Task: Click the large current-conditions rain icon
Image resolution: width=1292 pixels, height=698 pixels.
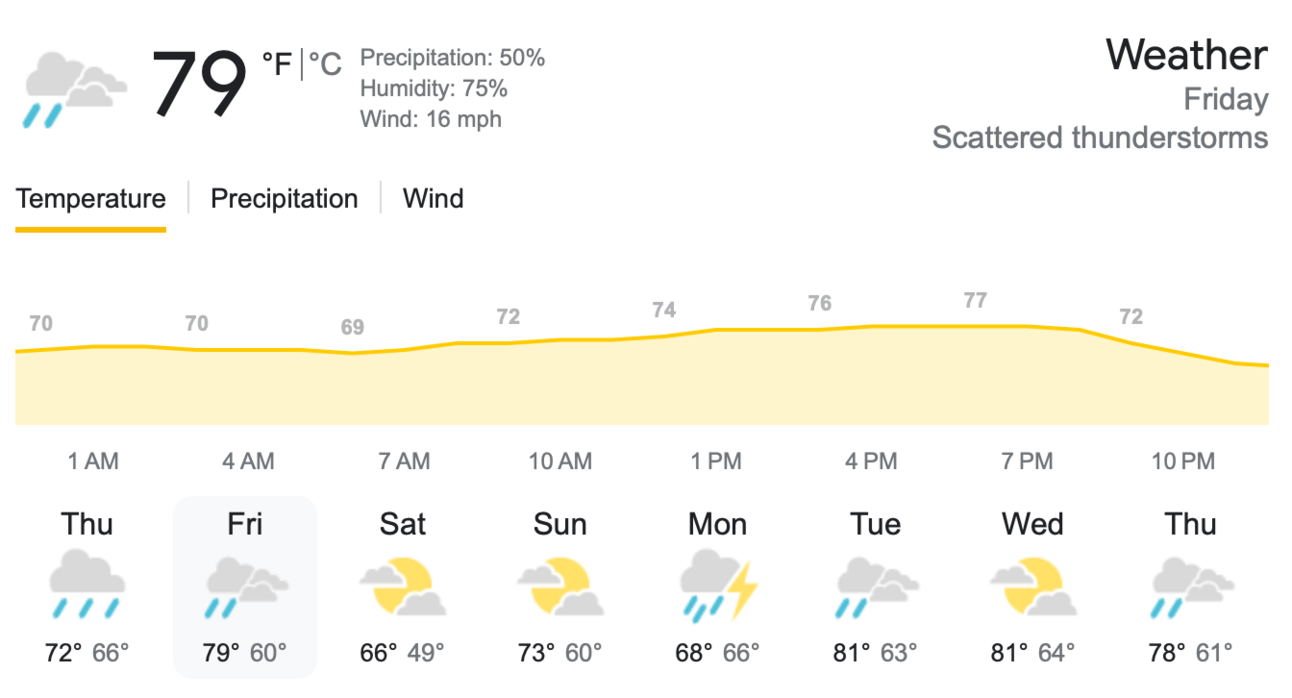Action: [x=74, y=88]
